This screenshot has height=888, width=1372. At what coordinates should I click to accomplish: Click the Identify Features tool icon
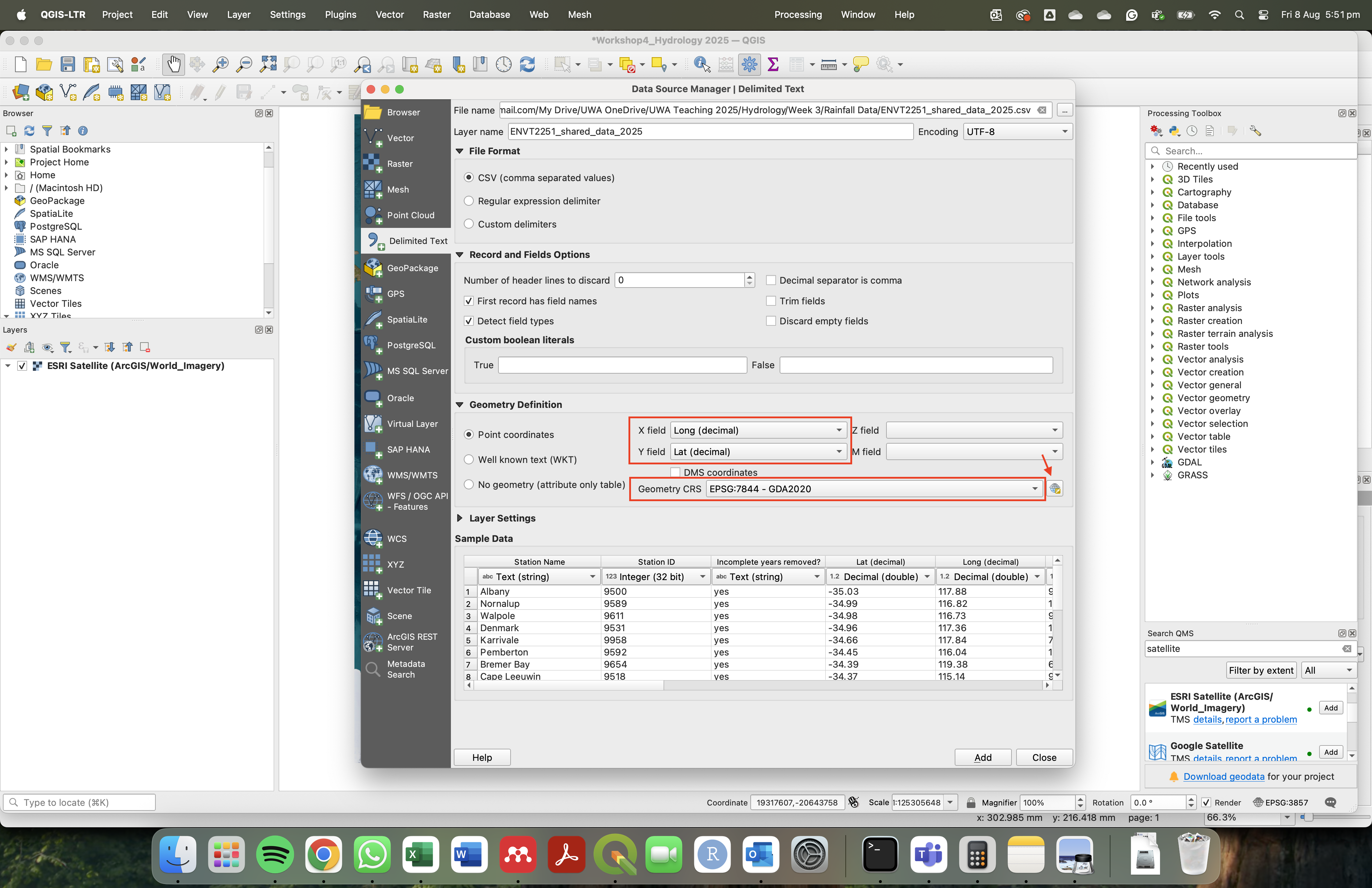click(702, 65)
